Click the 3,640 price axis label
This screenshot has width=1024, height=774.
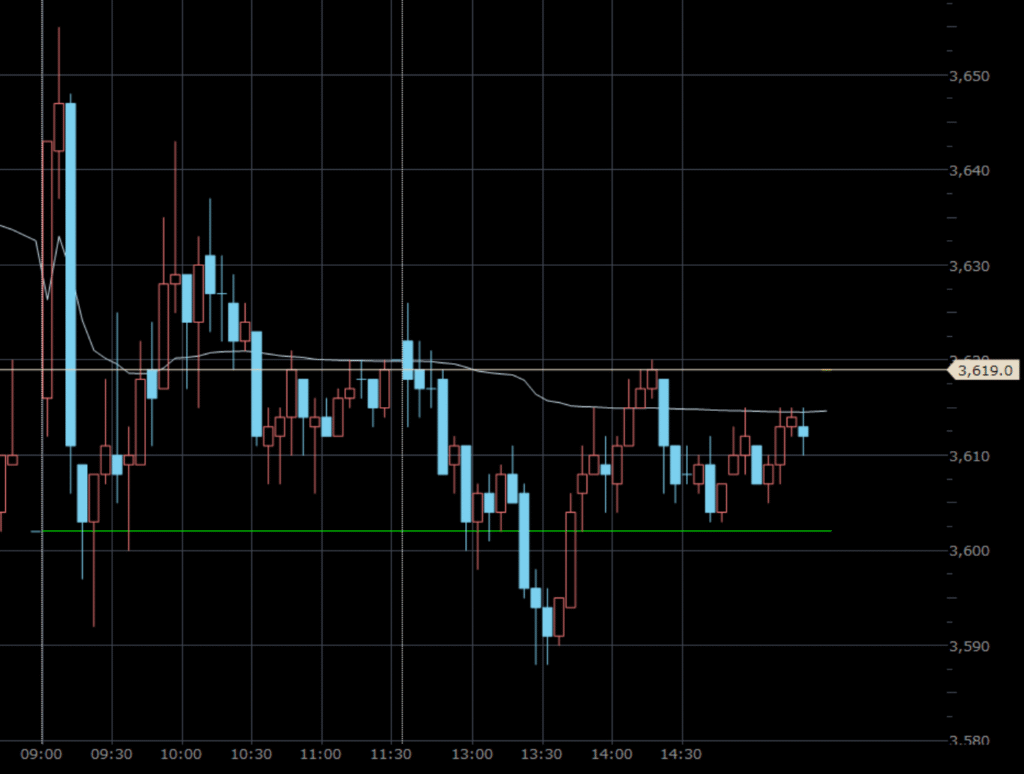(970, 170)
